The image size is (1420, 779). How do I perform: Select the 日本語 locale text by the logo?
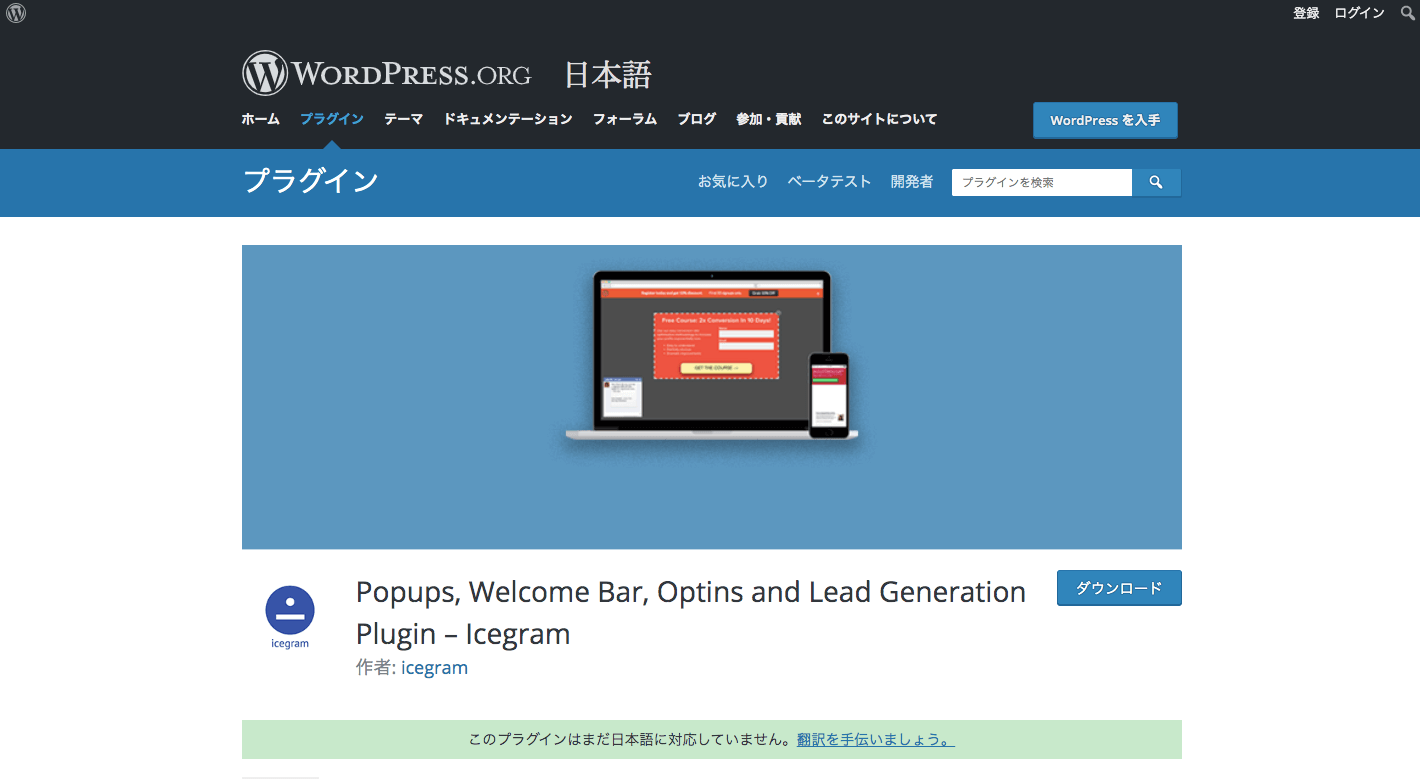coord(608,75)
